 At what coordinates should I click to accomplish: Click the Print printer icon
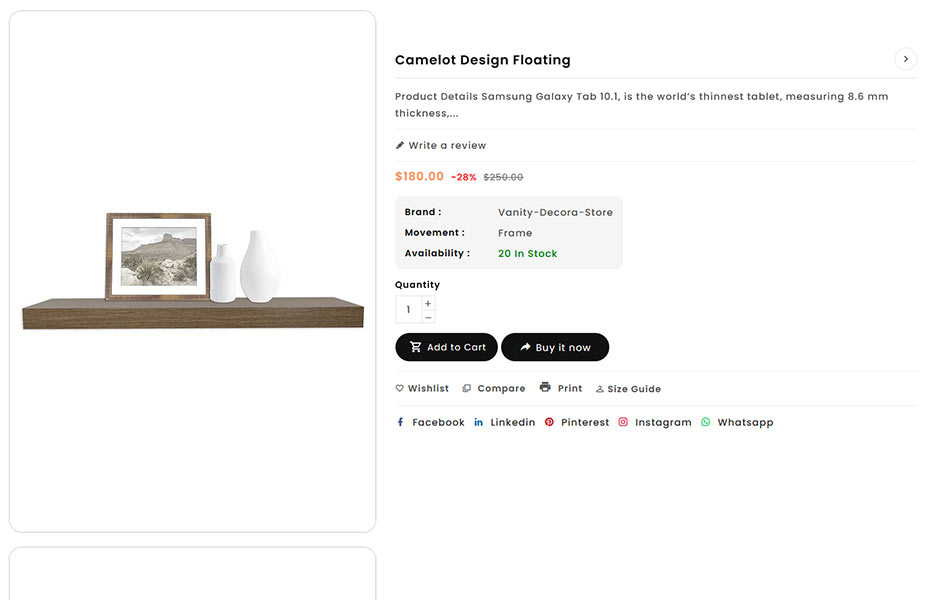pyautogui.click(x=545, y=387)
